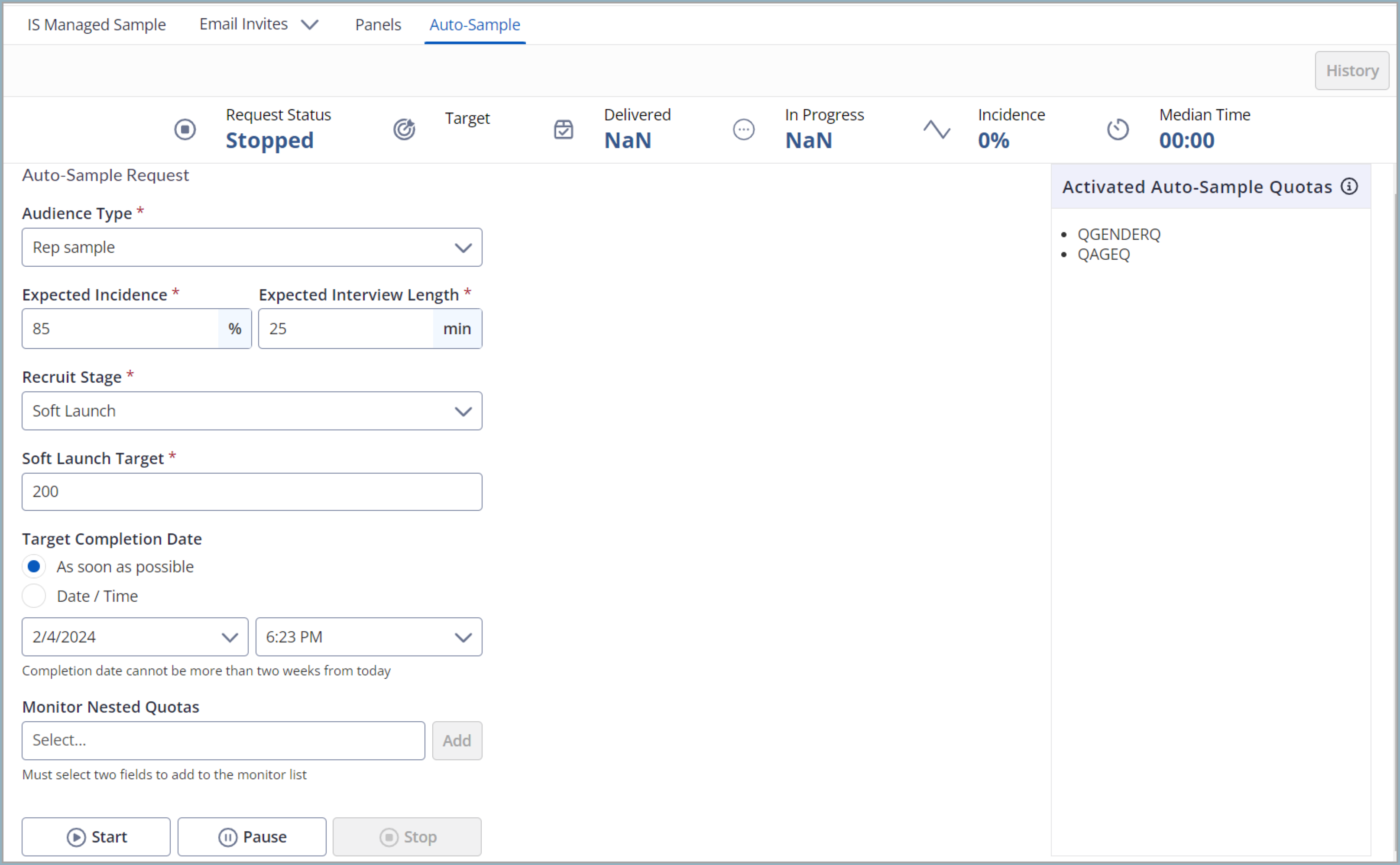Viewport: 1400px width, 865px height.
Task: Open the Audience Type dropdown
Action: [x=252, y=247]
